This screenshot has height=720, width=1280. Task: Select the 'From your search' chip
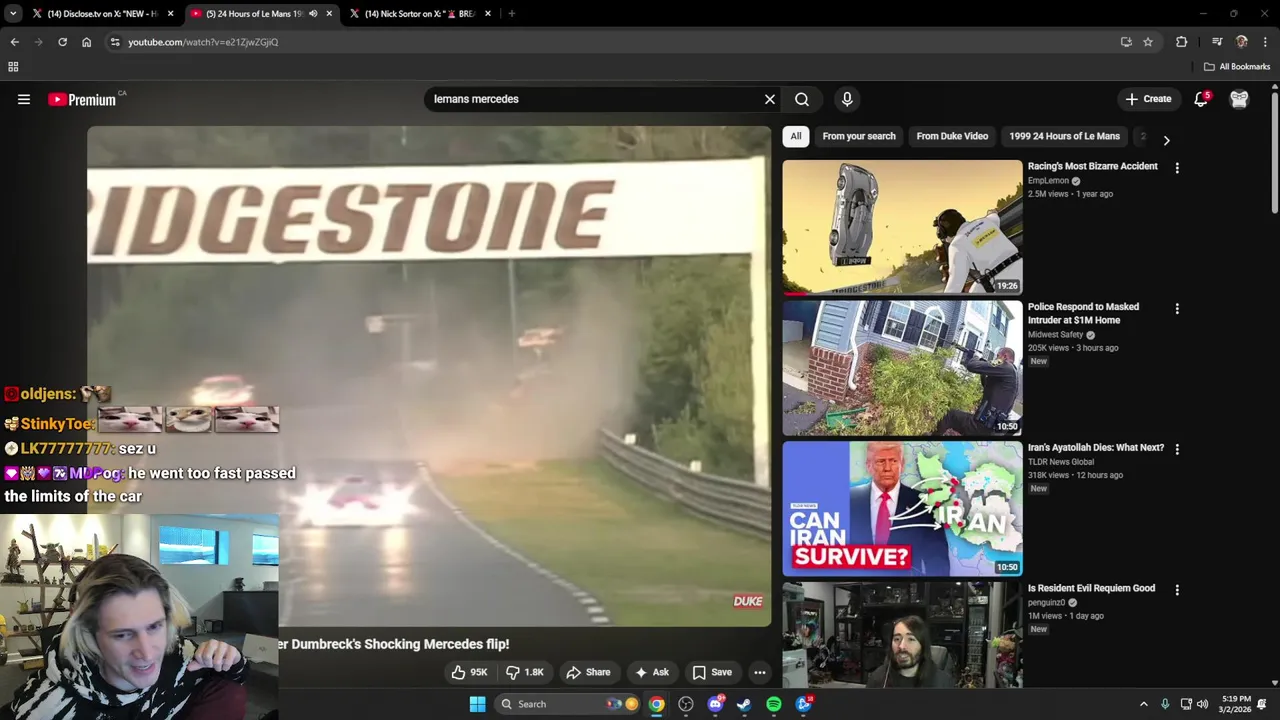(859, 136)
